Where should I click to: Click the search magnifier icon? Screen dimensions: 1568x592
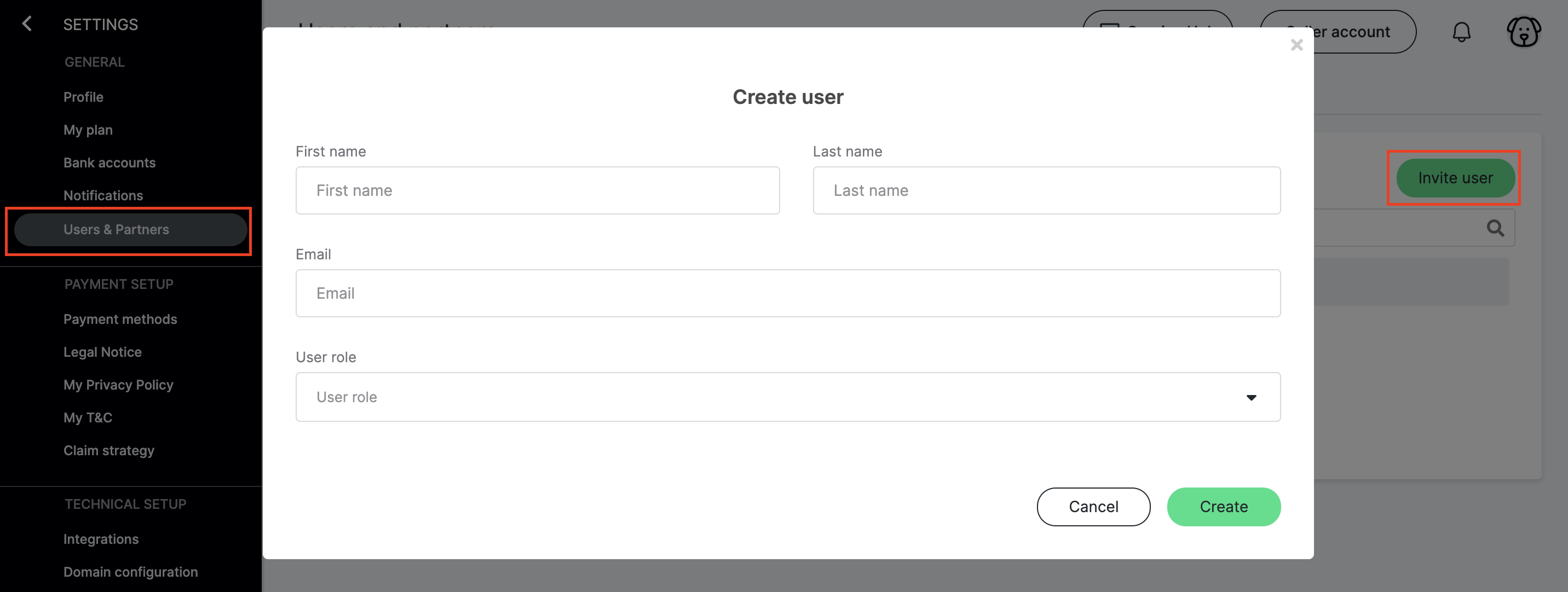pyautogui.click(x=1495, y=228)
